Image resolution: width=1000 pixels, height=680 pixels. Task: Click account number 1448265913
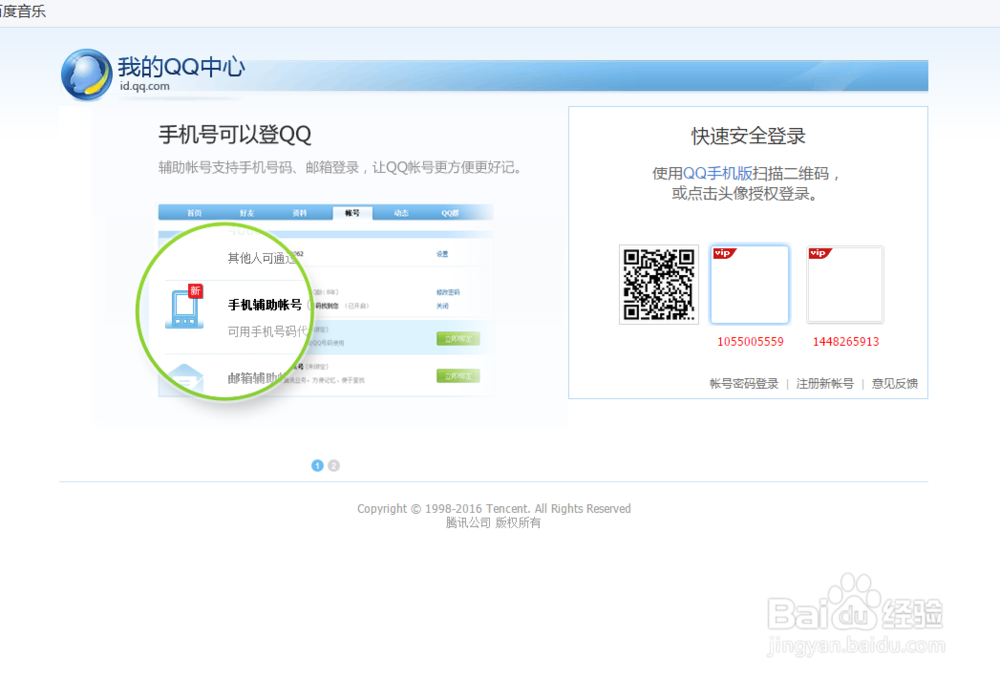pyautogui.click(x=846, y=342)
